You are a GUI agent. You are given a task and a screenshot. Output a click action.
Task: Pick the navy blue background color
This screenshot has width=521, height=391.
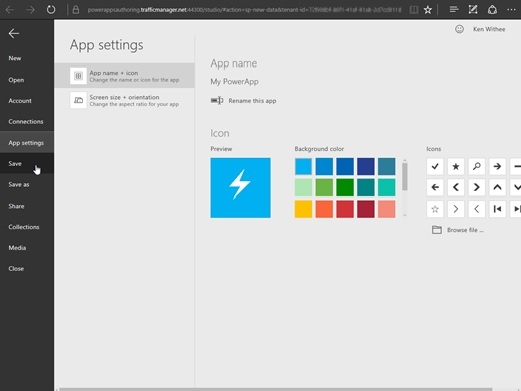click(366, 166)
